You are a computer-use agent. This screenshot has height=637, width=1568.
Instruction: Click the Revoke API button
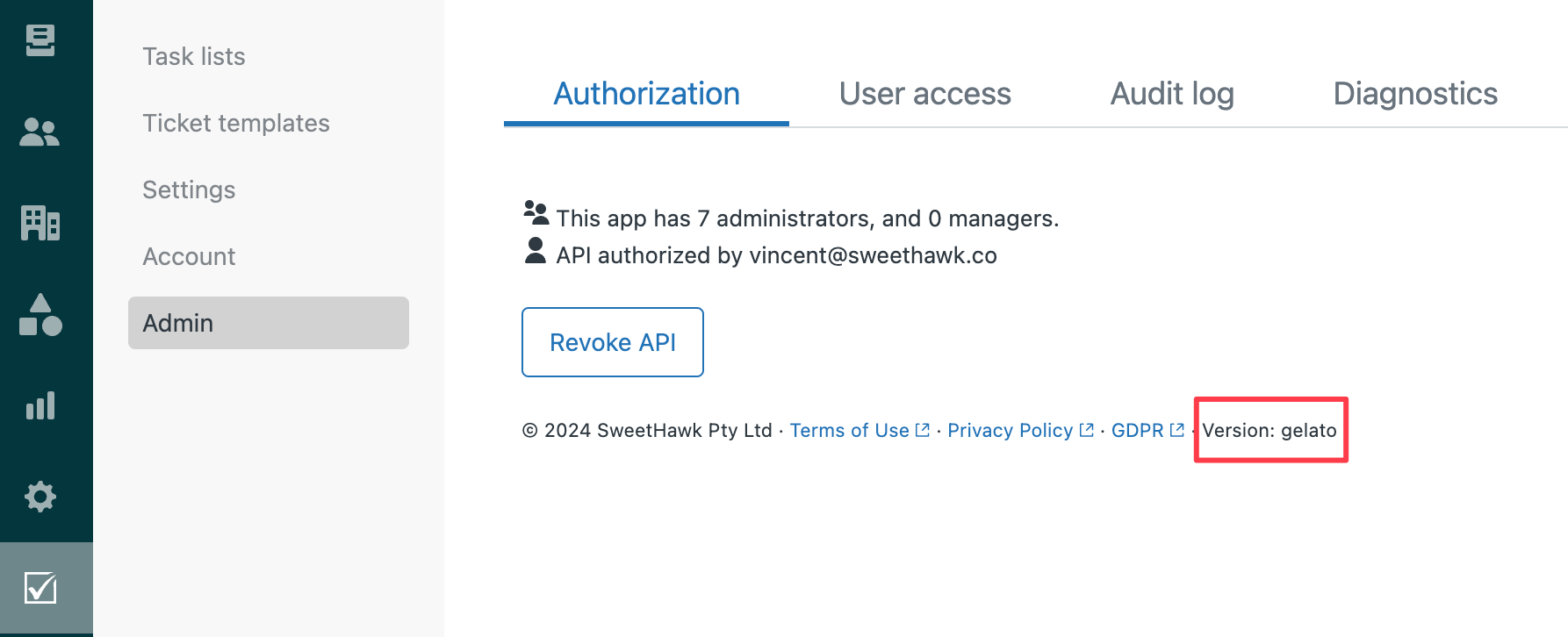pos(613,342)
